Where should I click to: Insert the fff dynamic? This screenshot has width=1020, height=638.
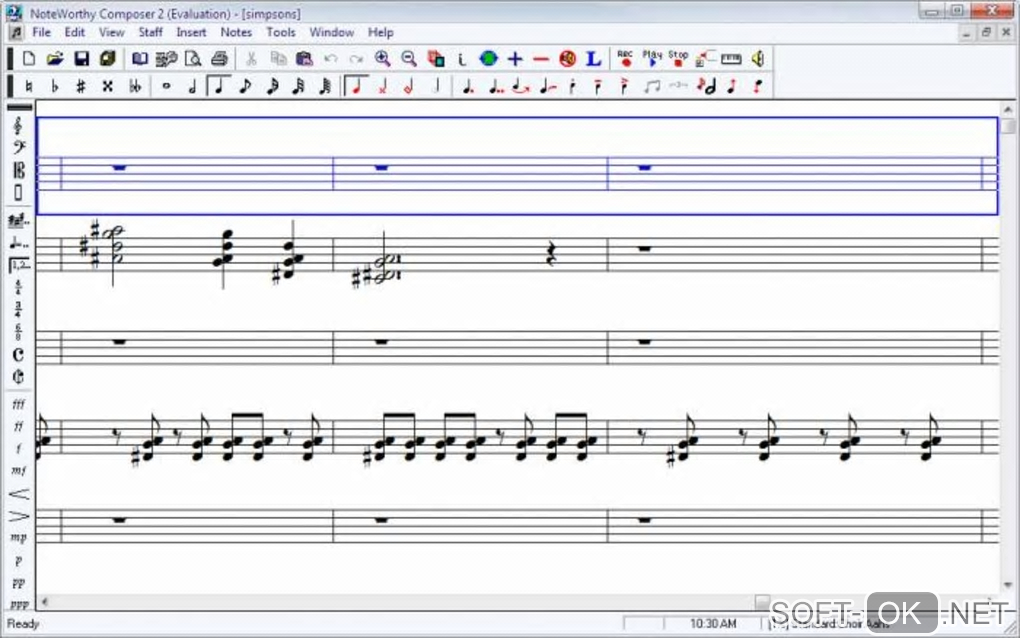(18, 405)
